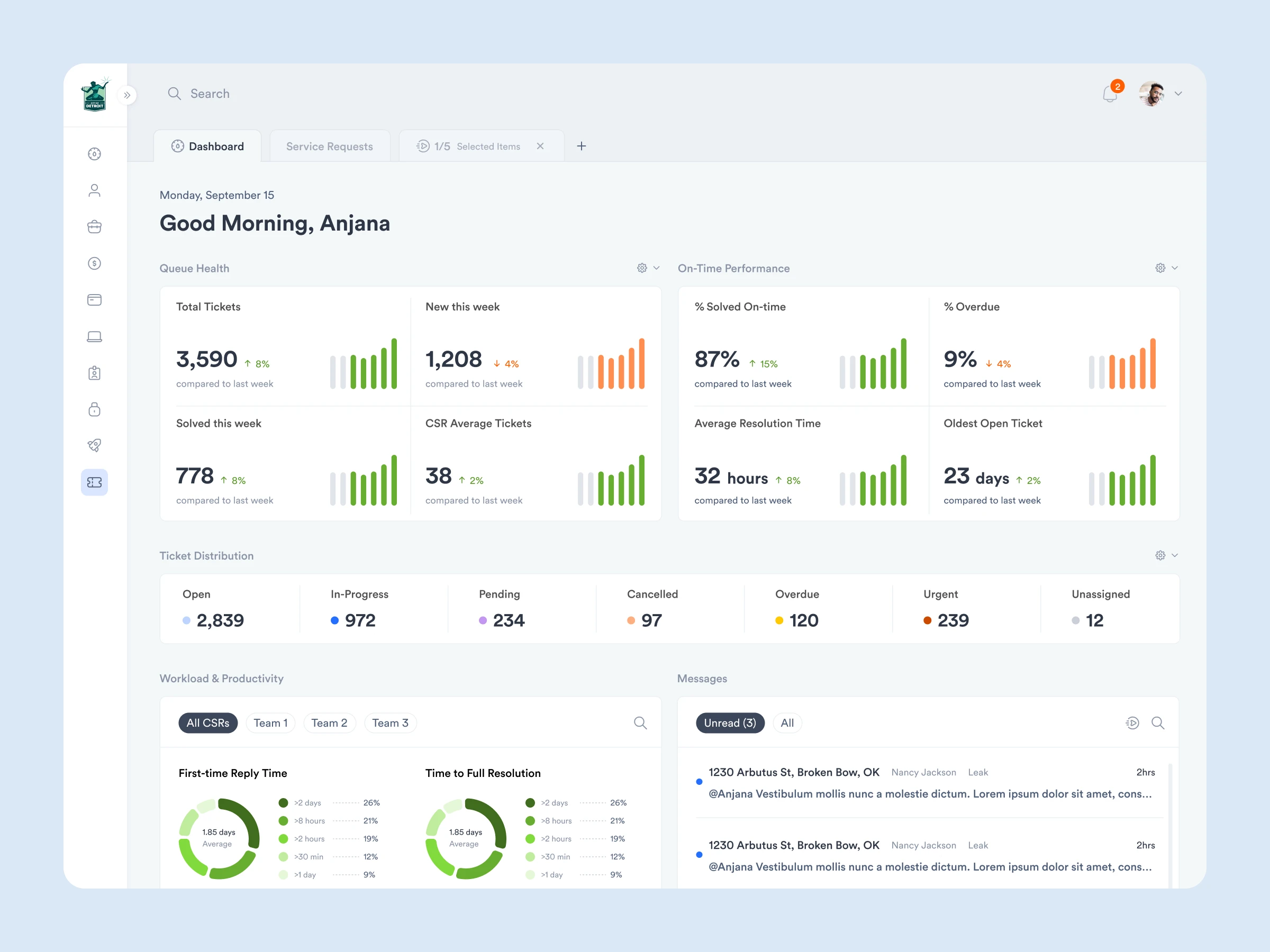This screenshot has width=1270, height=952.
Task: Click the notification bell icon
Action: coord(1109,94)
